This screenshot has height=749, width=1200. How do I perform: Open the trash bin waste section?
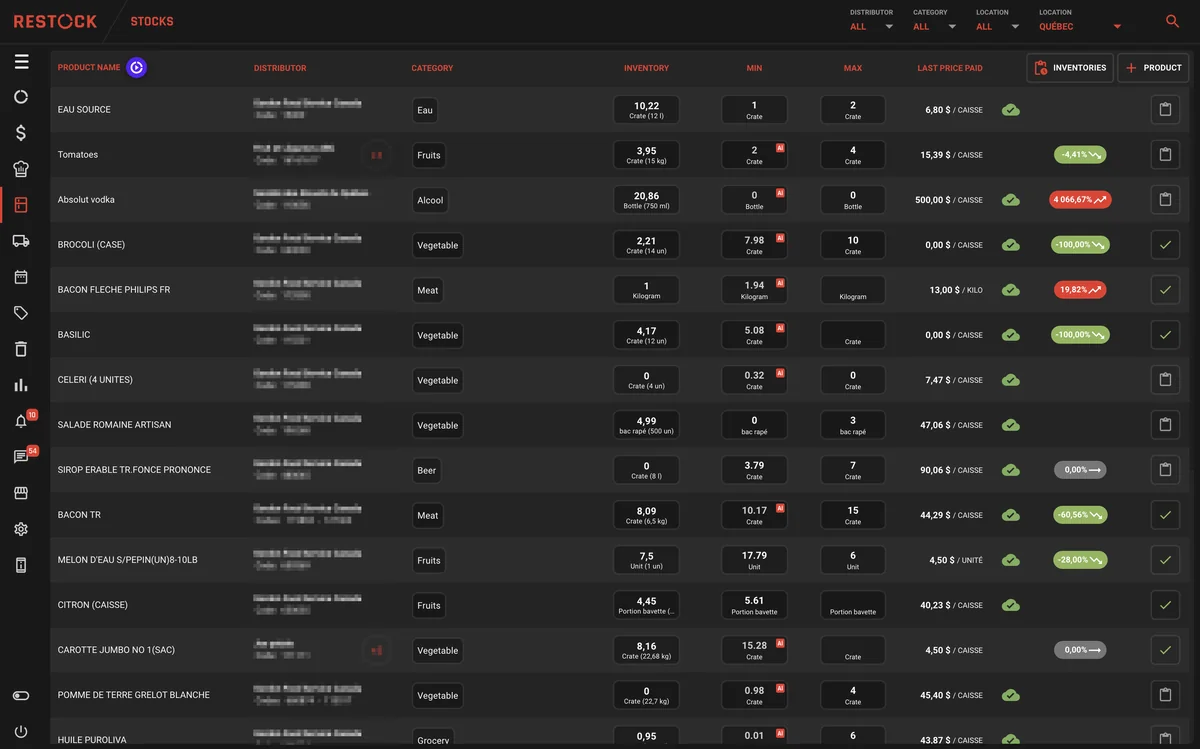[x=21, y=349]
